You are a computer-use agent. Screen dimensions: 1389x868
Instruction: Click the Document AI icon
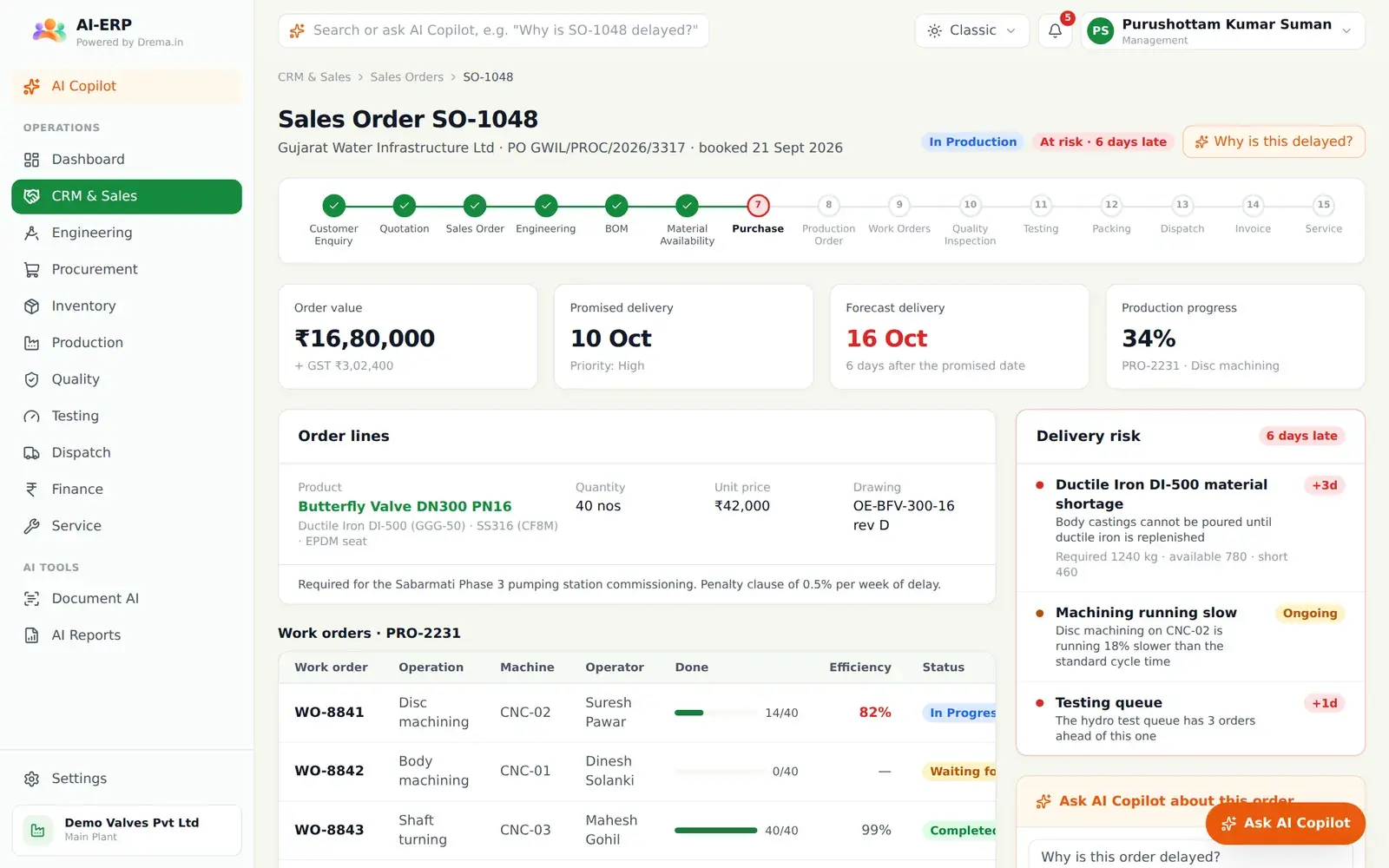32,599
